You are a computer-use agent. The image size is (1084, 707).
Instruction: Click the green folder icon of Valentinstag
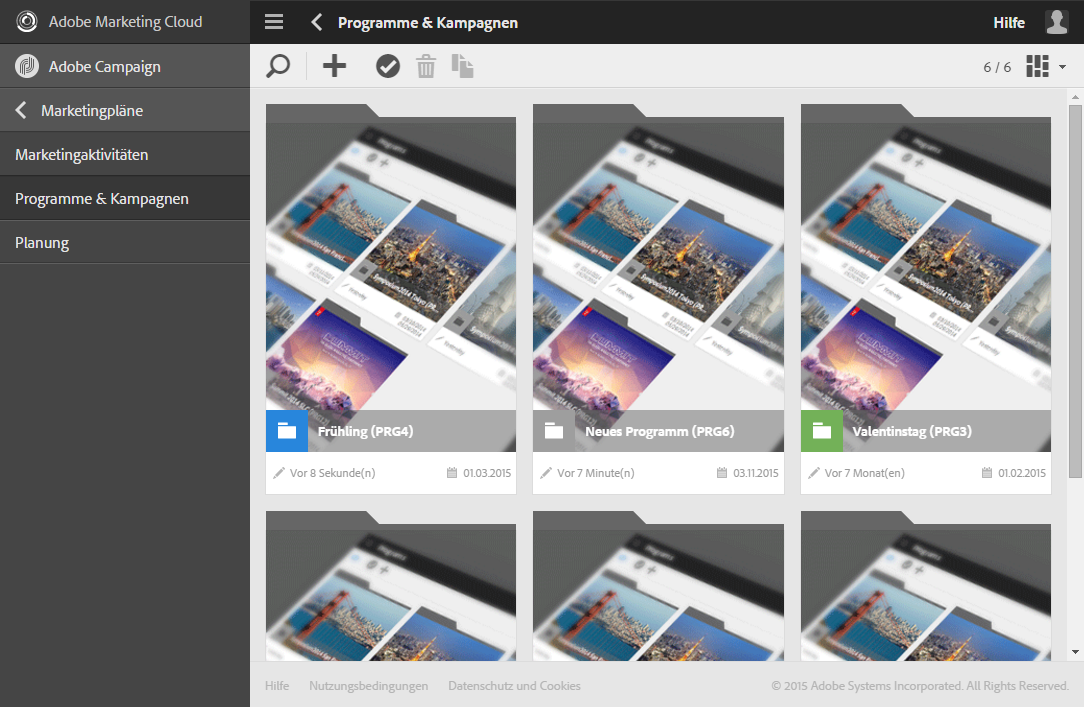tap(822, 431)
